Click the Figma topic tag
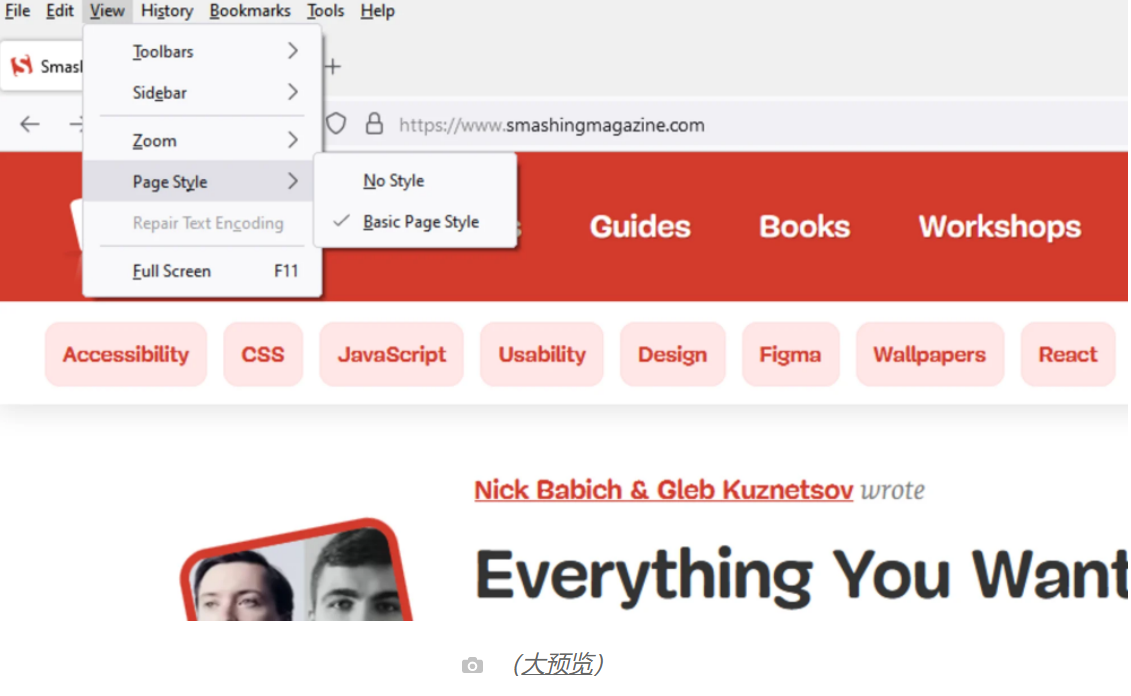Viewport: 1131px width, 696px height. tap(790, 354)
